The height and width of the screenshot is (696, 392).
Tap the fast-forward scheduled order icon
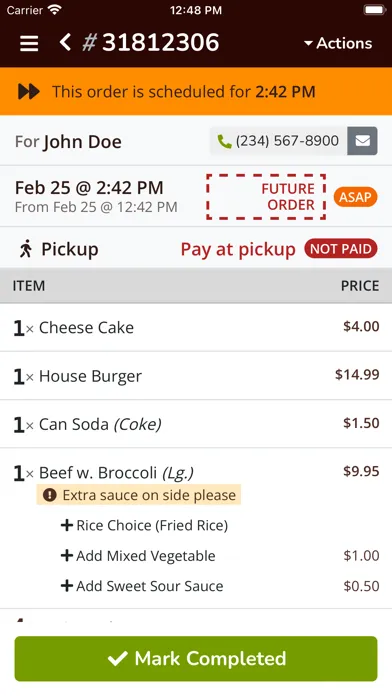(29, 91)
